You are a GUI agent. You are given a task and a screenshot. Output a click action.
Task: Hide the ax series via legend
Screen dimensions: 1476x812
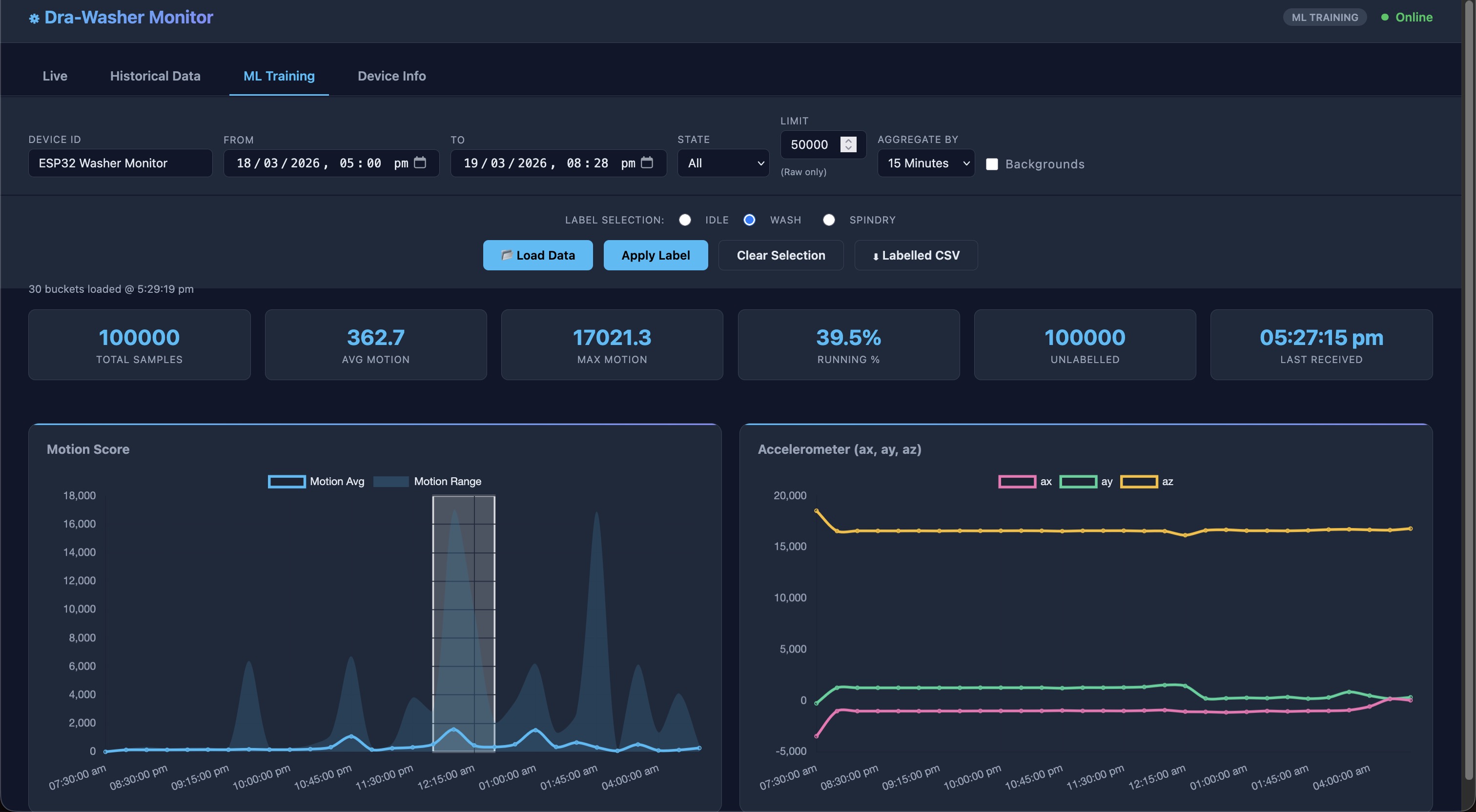click(x=1017, y=481)
